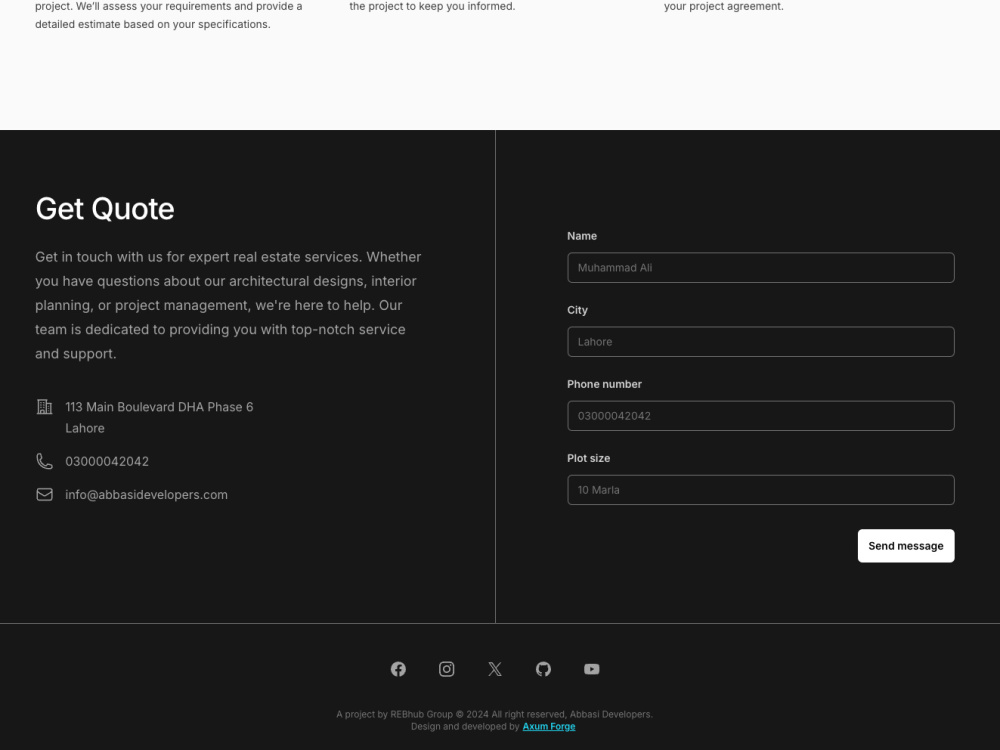
Task: Open the GitHub social icon
Action: (x=543, y=669)
